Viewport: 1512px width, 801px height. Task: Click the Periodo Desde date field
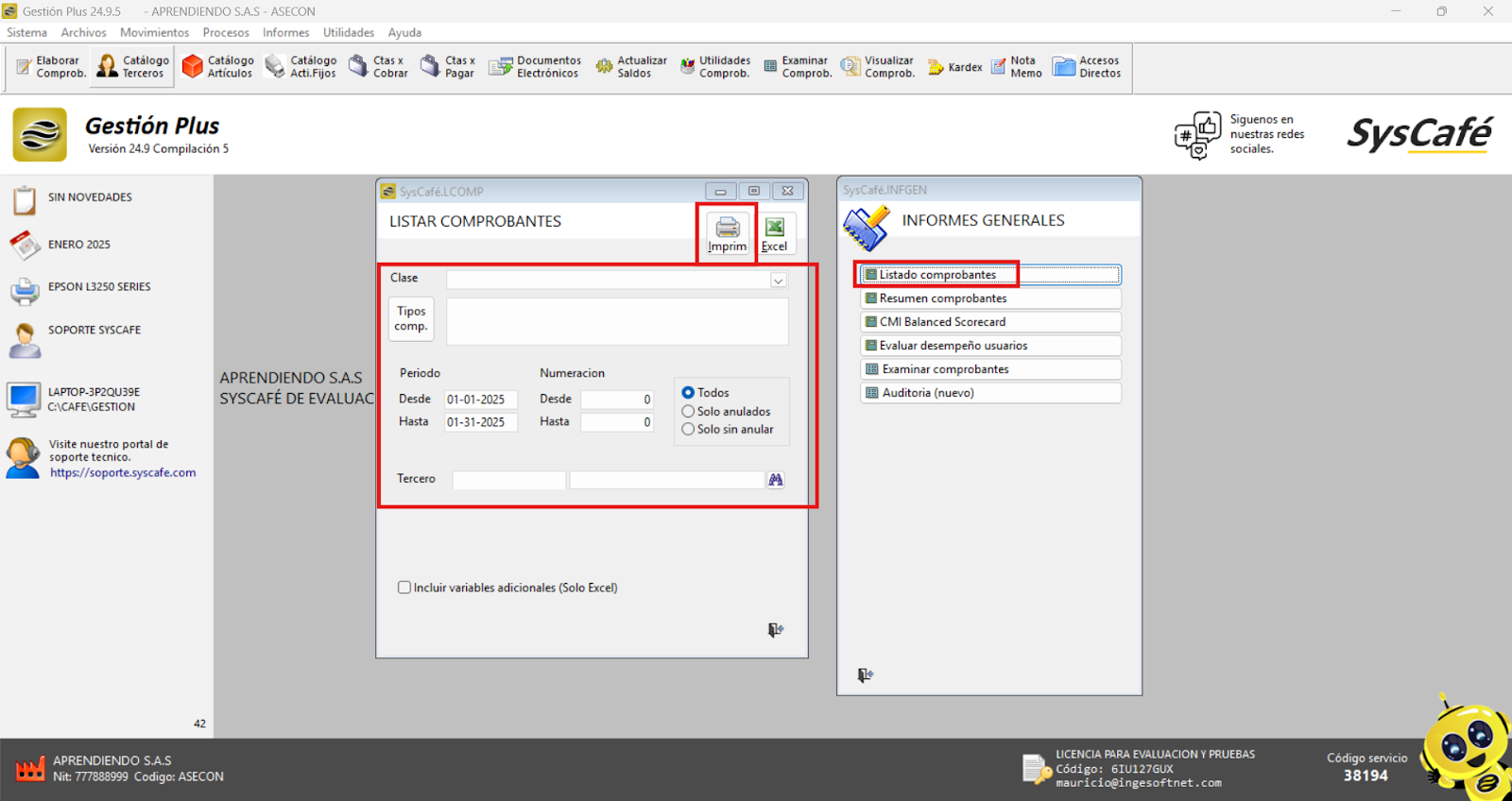[480, 400]
